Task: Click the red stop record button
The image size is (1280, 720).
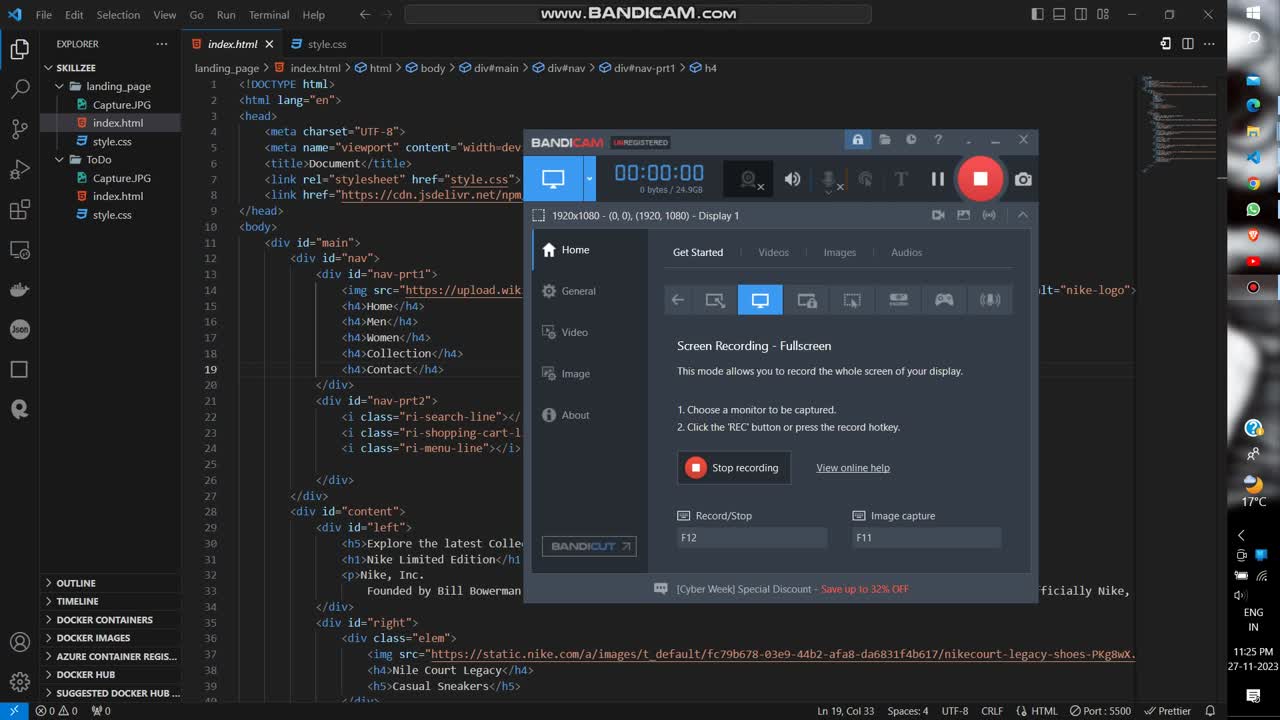Action: point(980,179)
